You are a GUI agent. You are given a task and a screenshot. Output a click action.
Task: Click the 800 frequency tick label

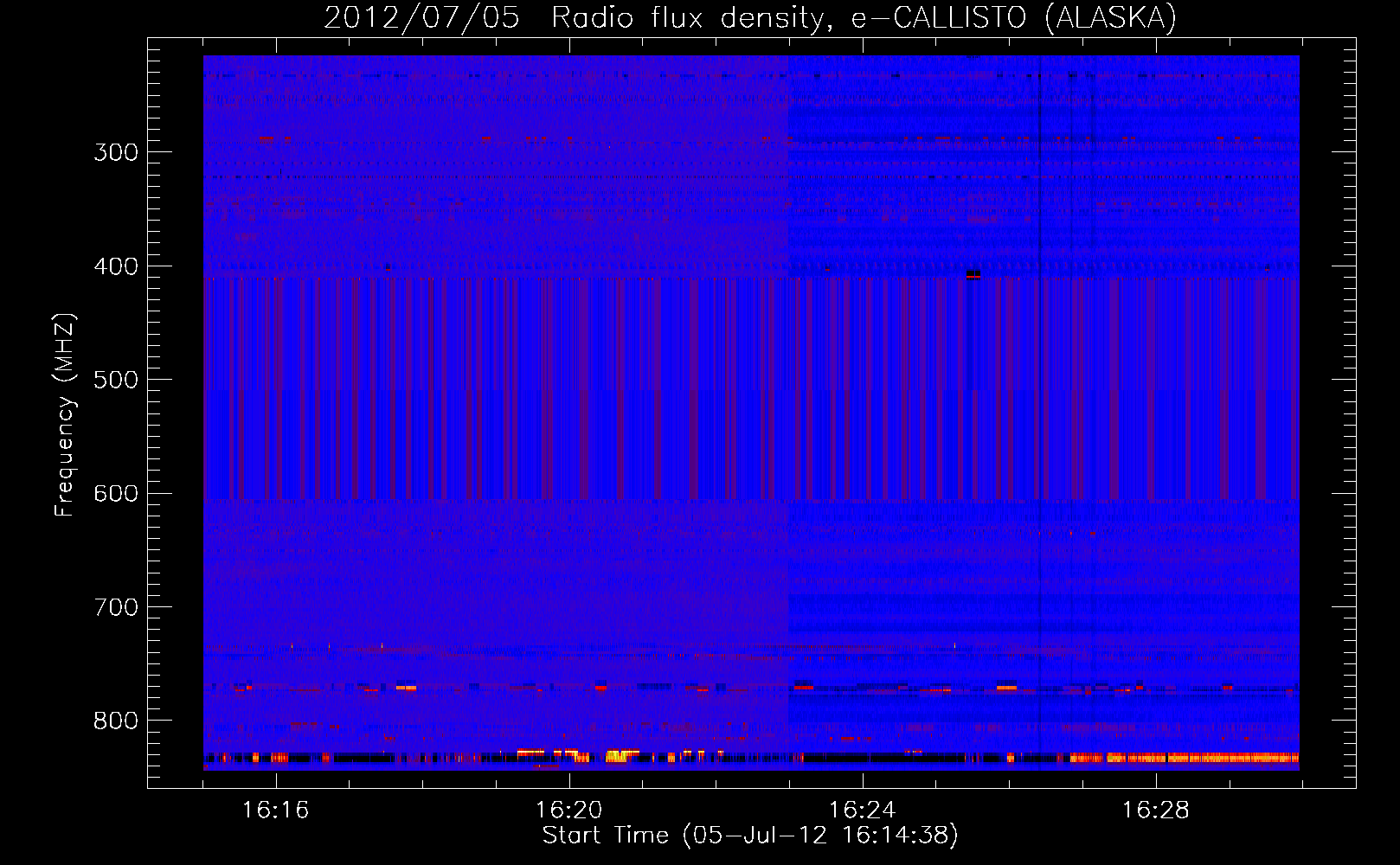coord(116,721)
